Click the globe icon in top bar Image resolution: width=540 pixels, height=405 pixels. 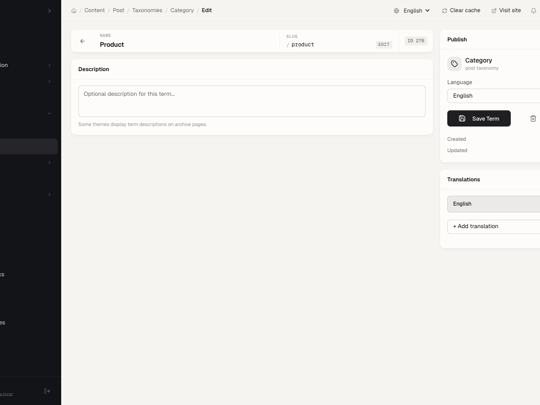point(396,11)
